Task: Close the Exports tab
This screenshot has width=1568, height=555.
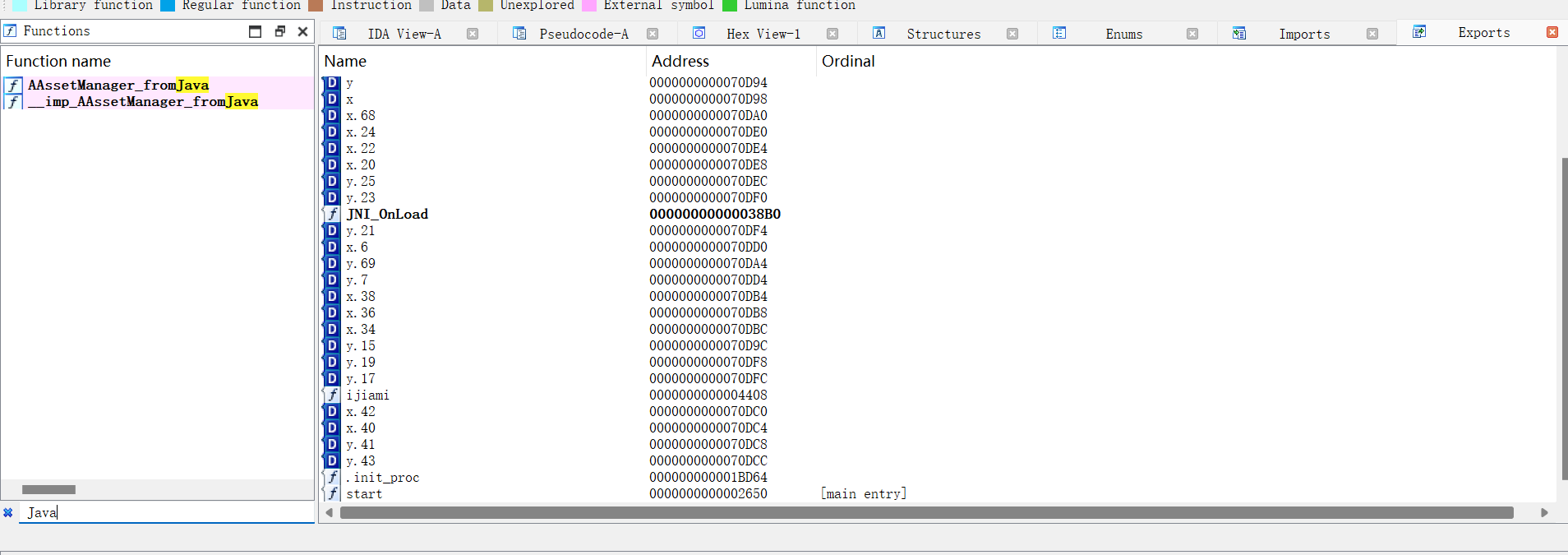Action: (x=1552, y=32)
